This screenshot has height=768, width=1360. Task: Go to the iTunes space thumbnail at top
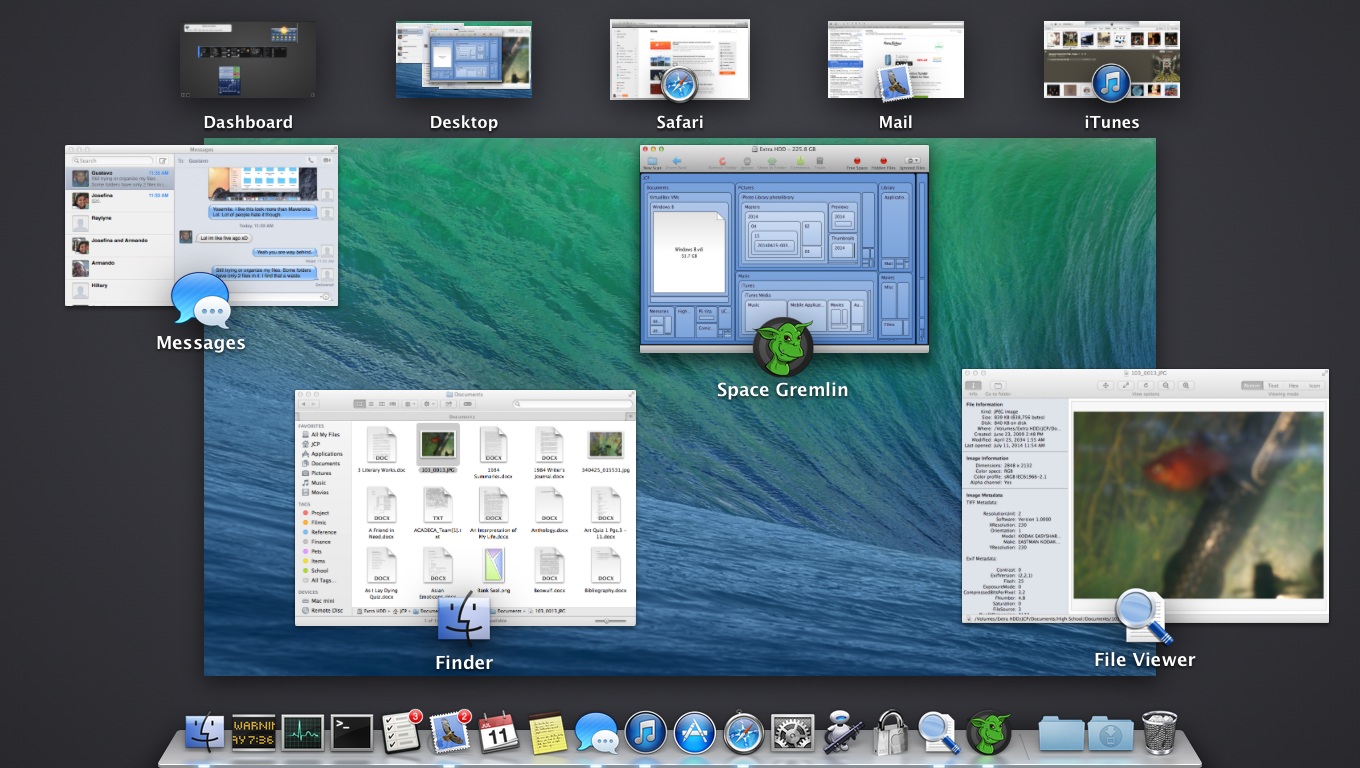[1111, 60]
